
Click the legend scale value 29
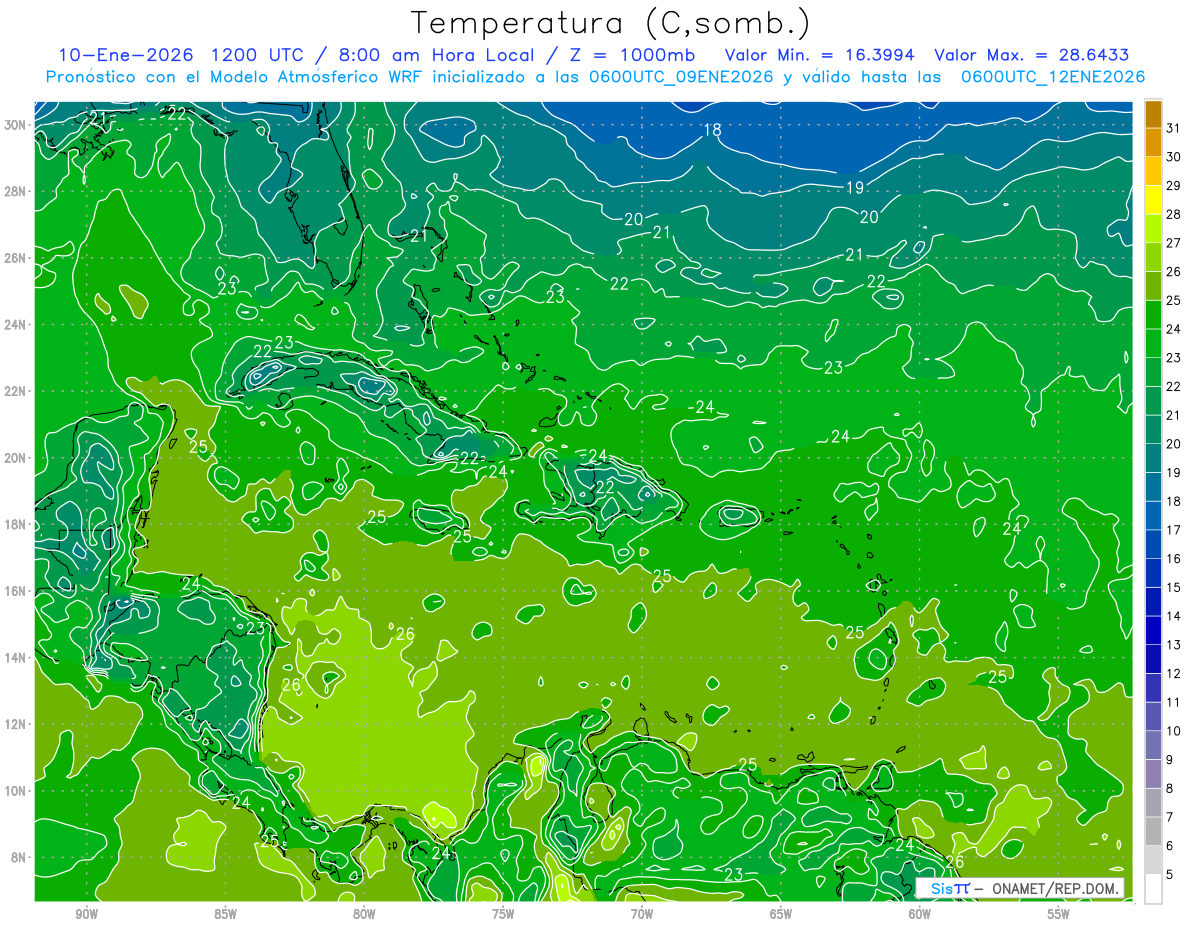click(1174, 186)
